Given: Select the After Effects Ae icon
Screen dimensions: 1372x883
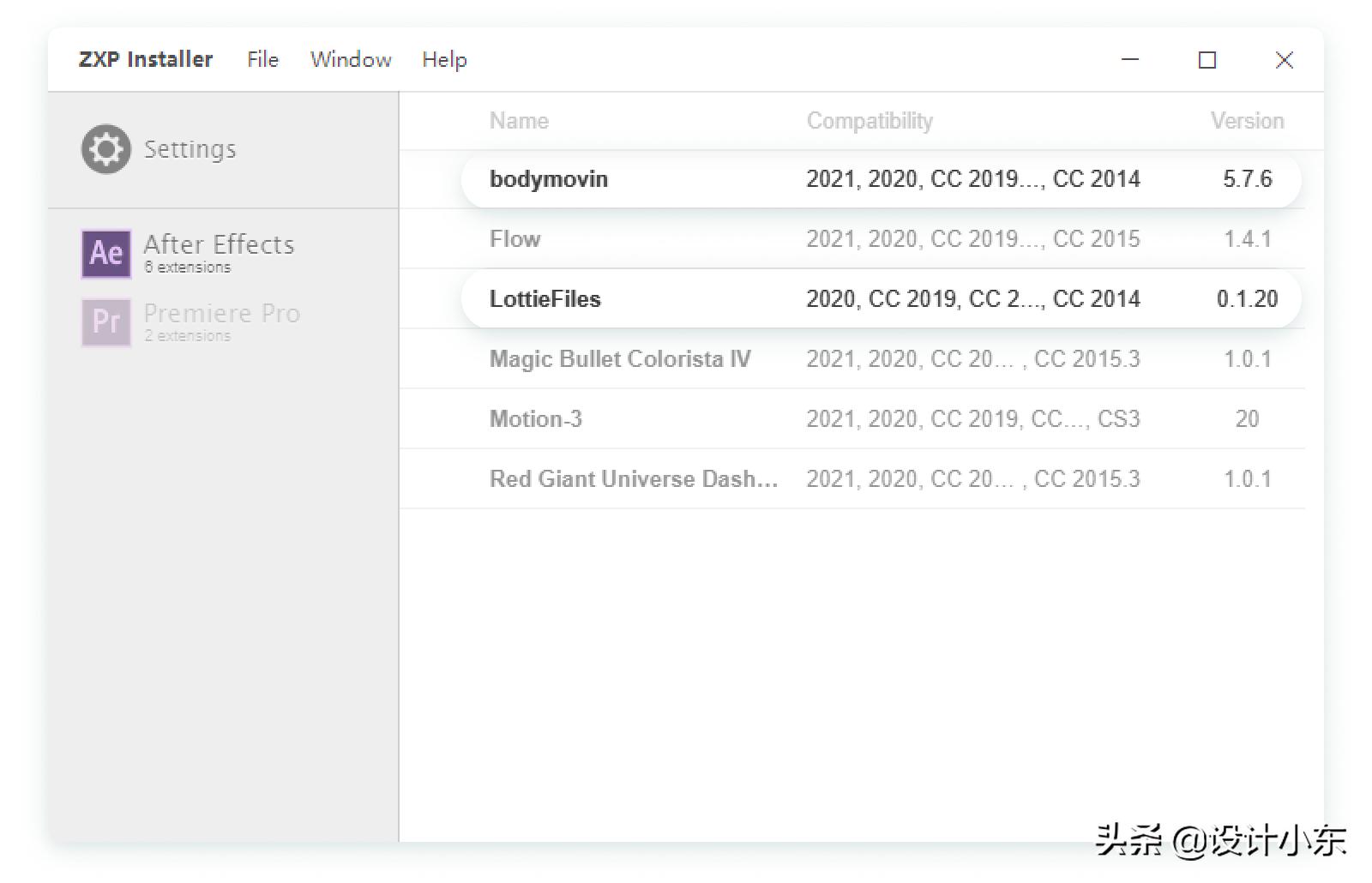Looking at the screenshot, I should pos(106,253).
